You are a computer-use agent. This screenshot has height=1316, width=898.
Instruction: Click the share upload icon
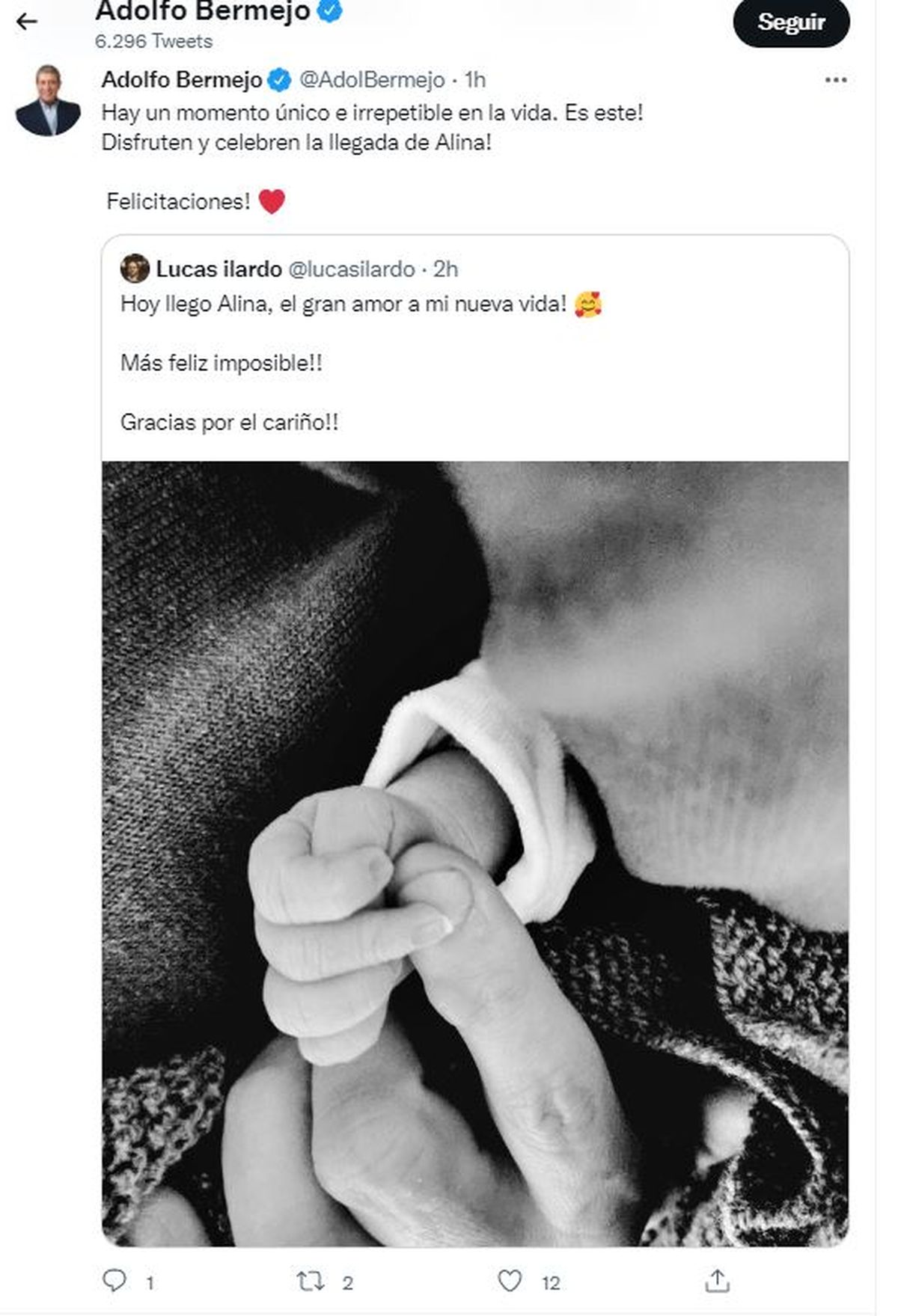pyautogui.click(x=717, y=1281)
